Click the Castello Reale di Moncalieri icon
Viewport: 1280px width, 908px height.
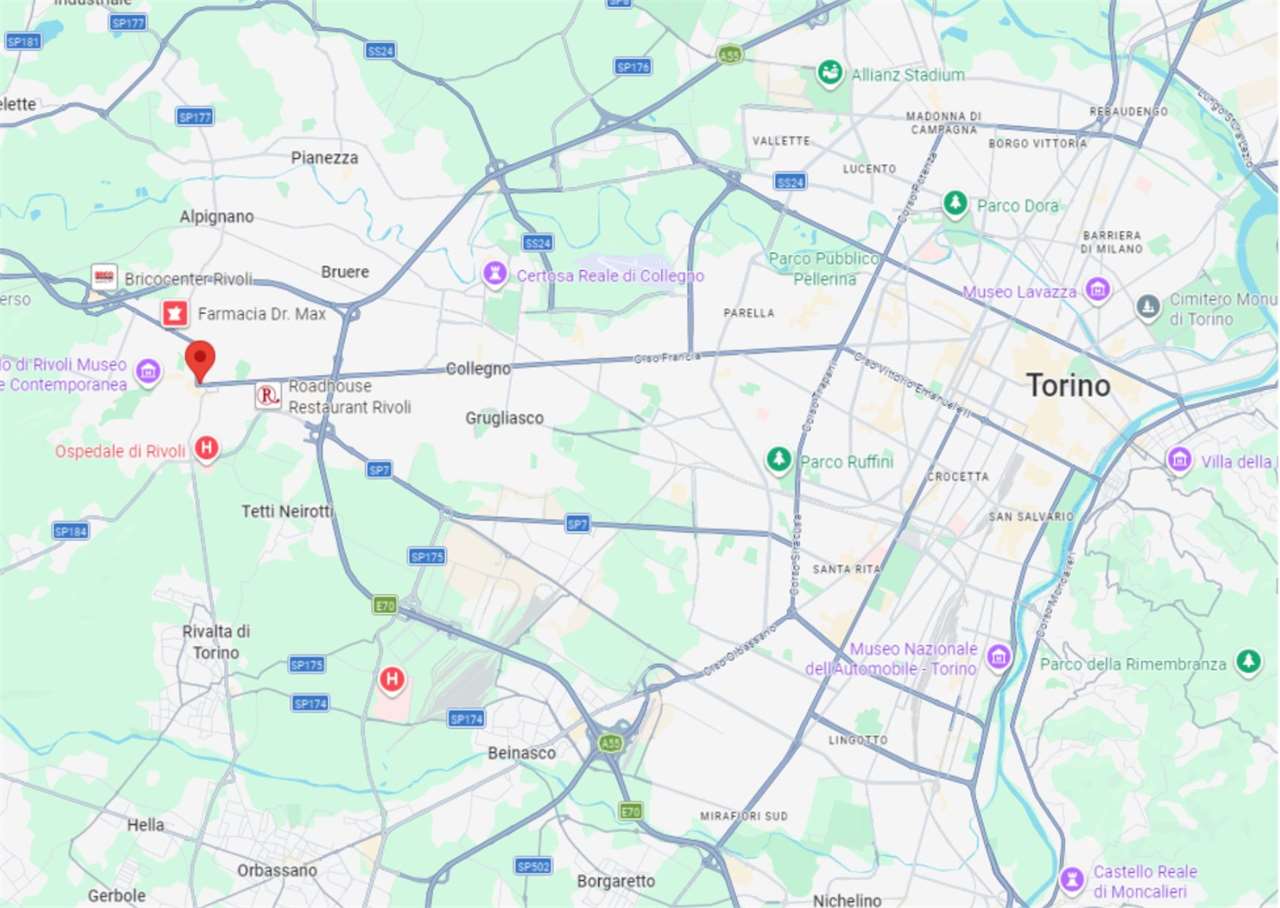(x=1072, y=879)
